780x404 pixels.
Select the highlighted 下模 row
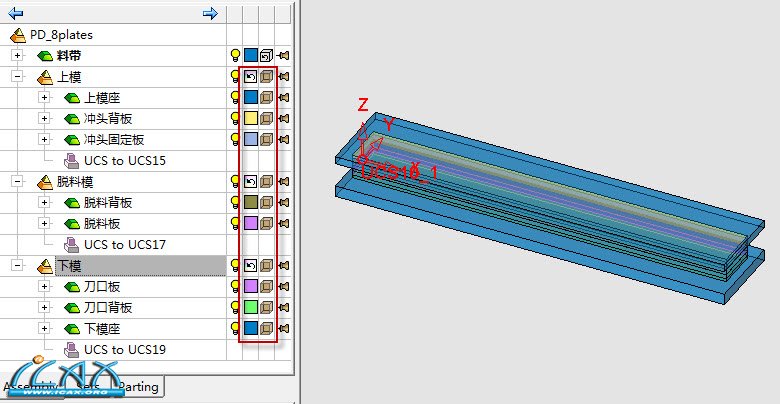point(140,266)
